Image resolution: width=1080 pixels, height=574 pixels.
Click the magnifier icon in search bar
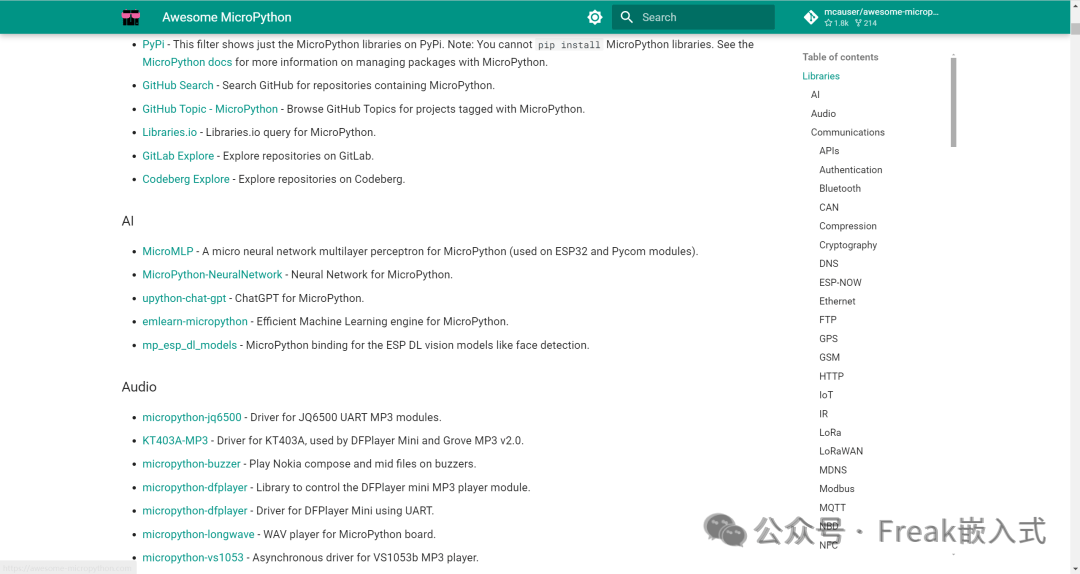(627, 17)
